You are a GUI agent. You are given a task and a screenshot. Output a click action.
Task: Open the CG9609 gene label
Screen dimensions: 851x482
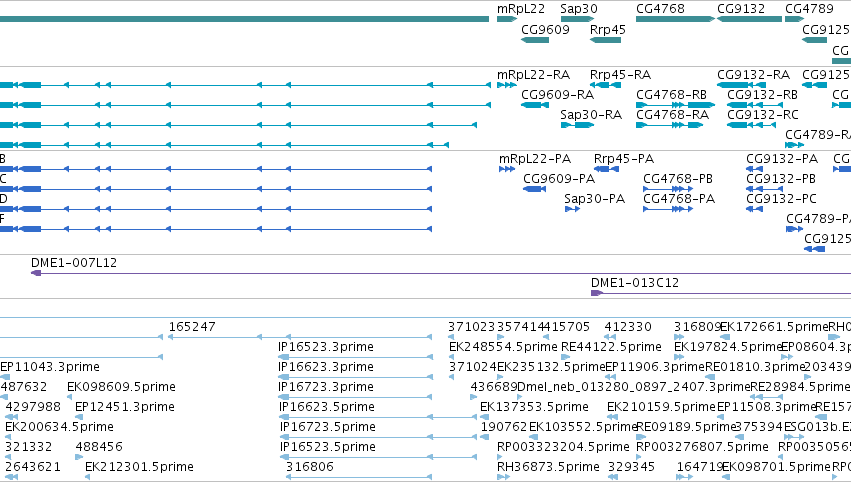545,29
